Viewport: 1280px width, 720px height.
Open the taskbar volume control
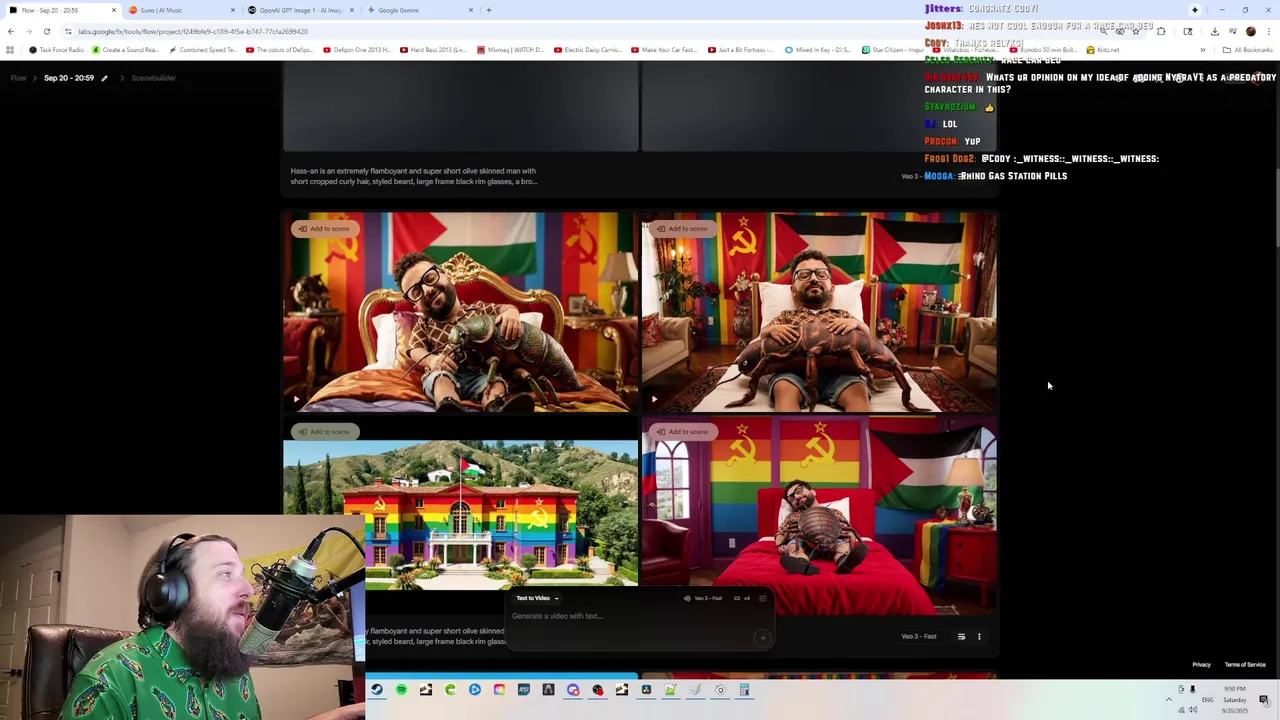[x=1193, y=710]
